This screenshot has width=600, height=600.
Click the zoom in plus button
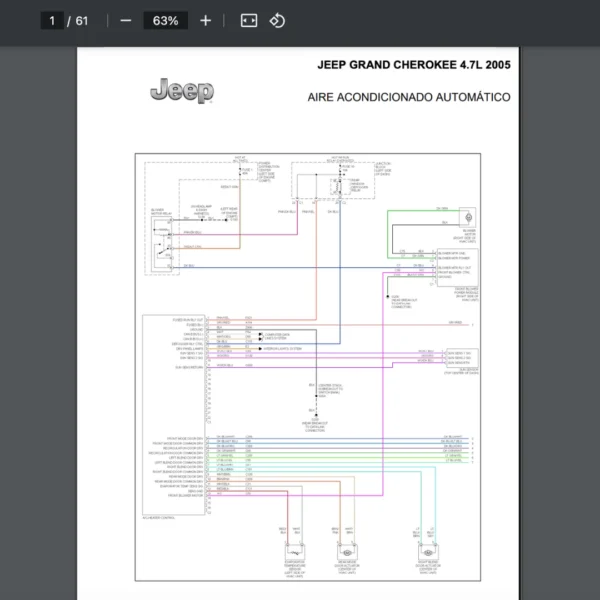point(205,21)
